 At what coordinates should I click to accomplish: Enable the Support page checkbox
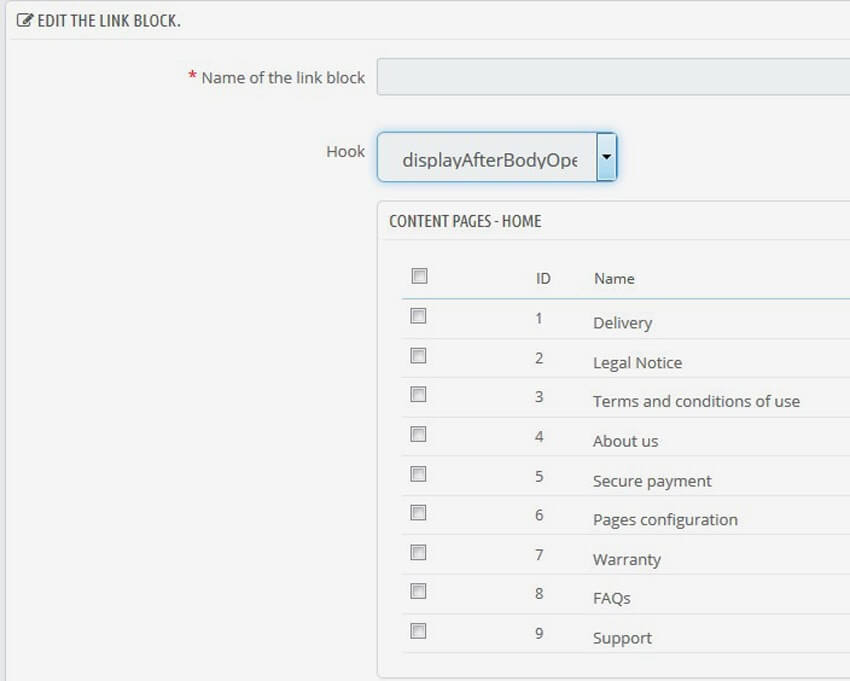pos(419,632)
